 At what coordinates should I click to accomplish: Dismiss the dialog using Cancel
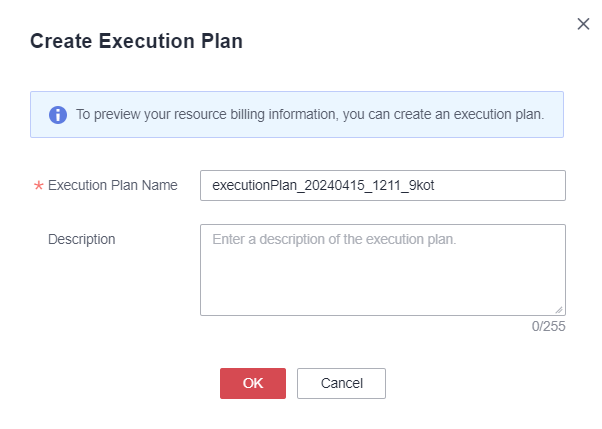(341, 383)
